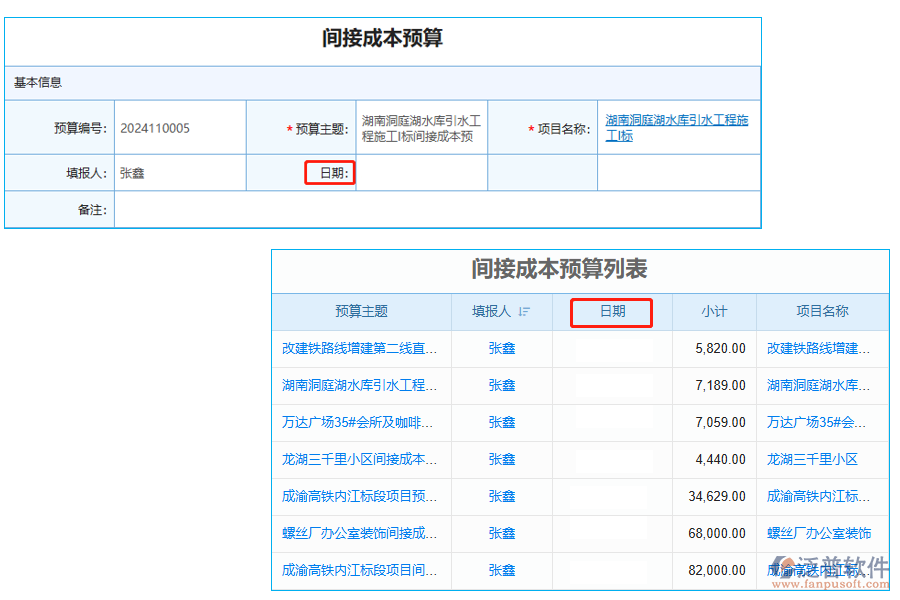Viewport: 900px width, 600px height.
Task: Click 龙湖三千里小区 in project name column
Action: tap(812, 460)
